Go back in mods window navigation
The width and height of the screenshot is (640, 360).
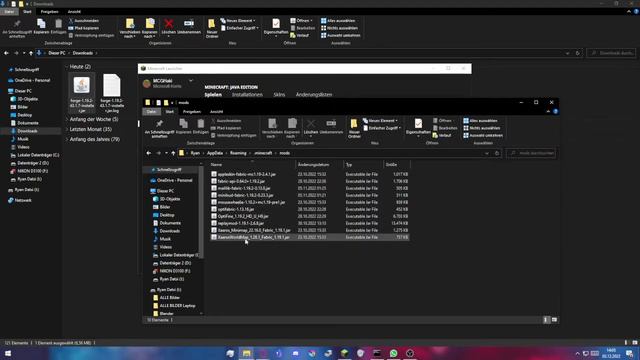[x=149, y=153]
